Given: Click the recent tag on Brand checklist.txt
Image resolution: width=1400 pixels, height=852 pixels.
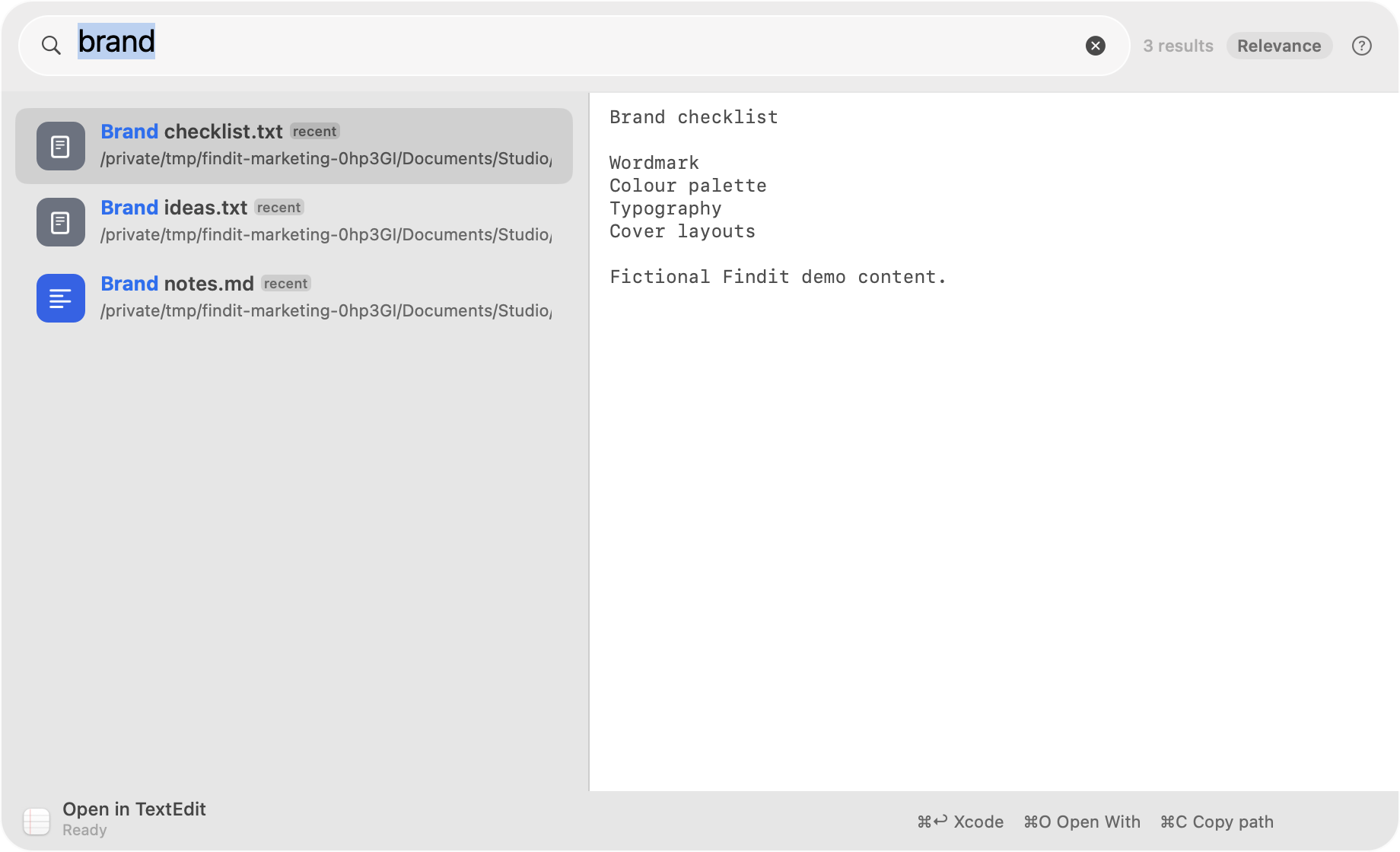Looking at the screenshot, I should point(315,132).
